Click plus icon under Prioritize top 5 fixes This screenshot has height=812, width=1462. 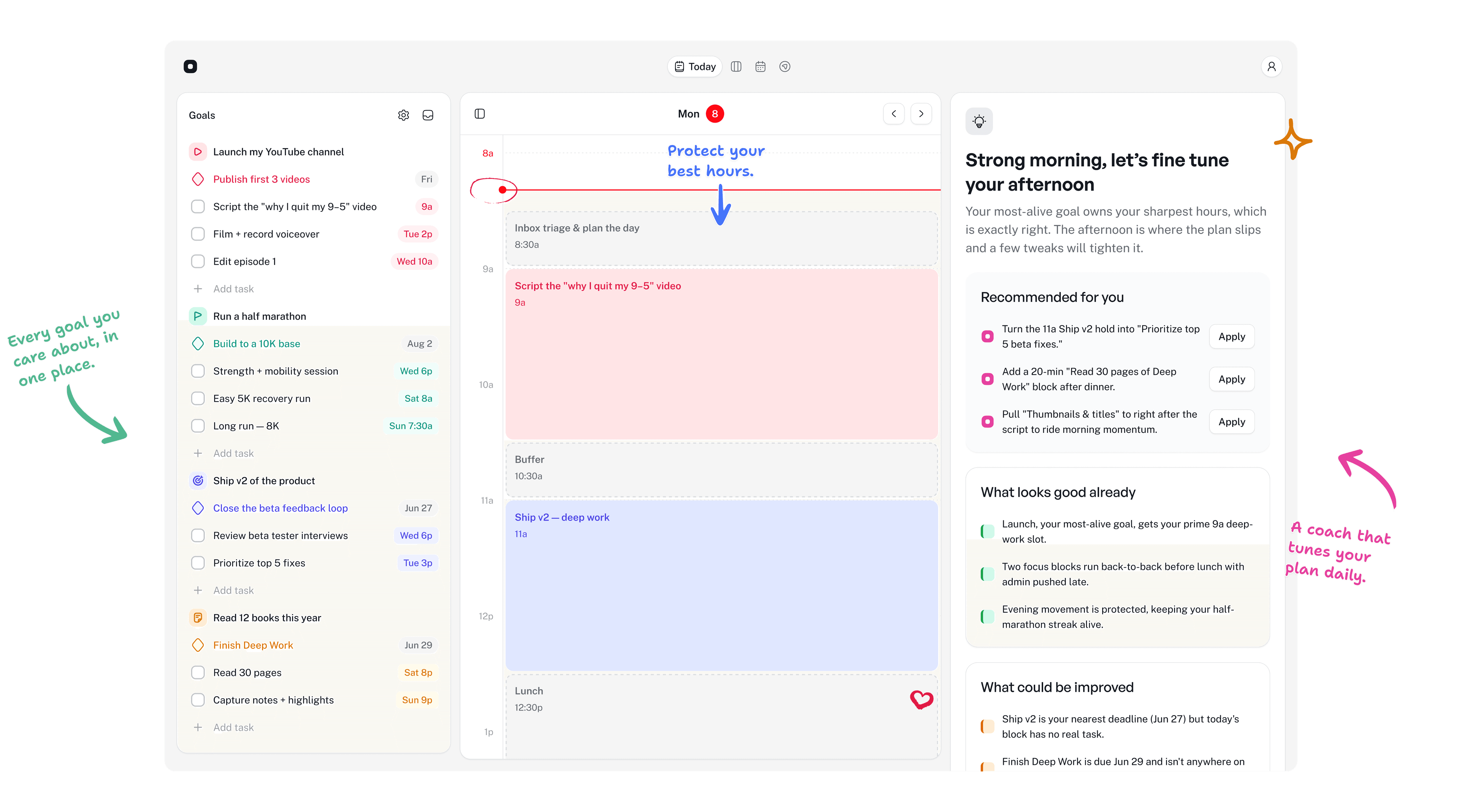(x=198, y=590)
